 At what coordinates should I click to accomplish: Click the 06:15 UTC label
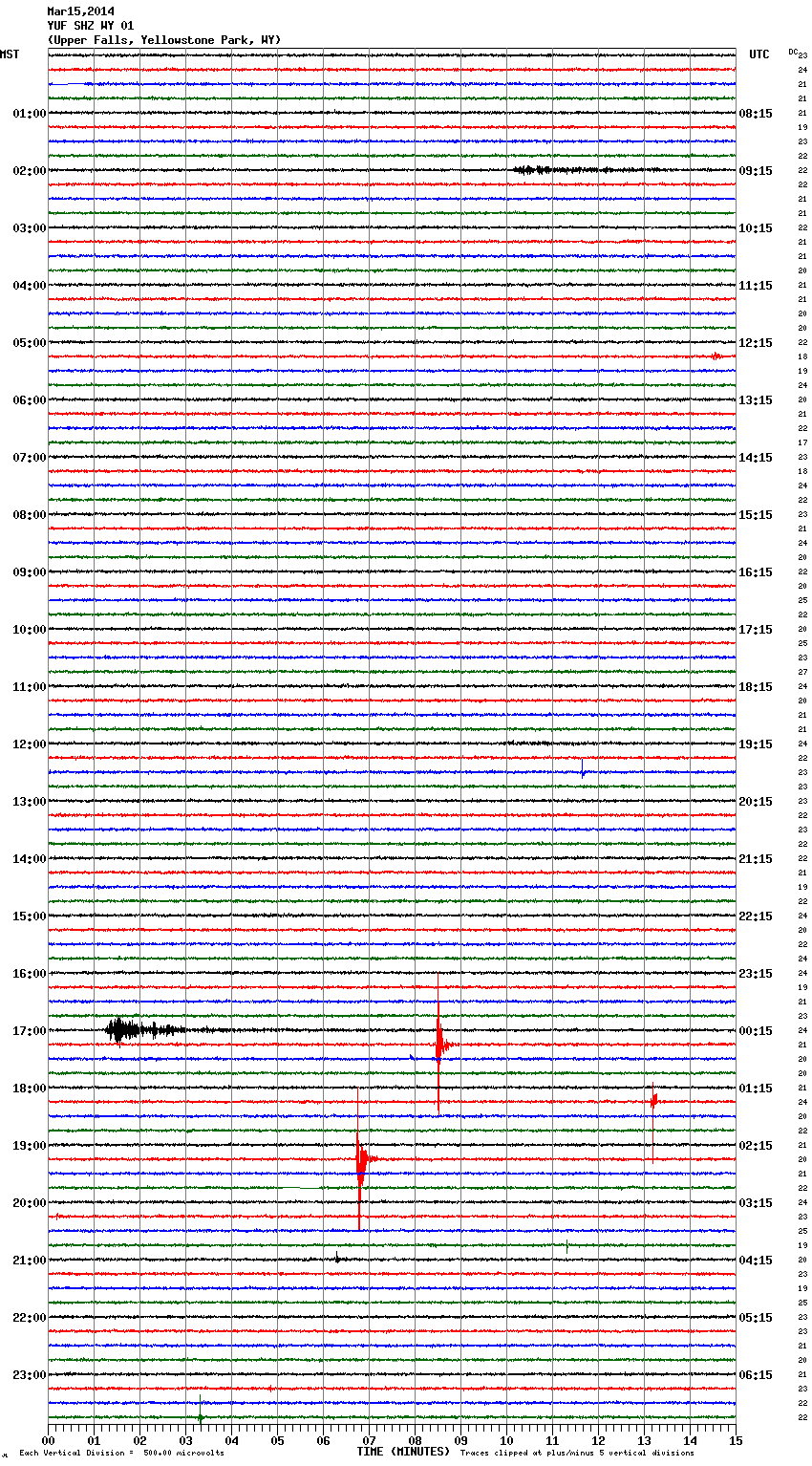(x=756, y=1375)
